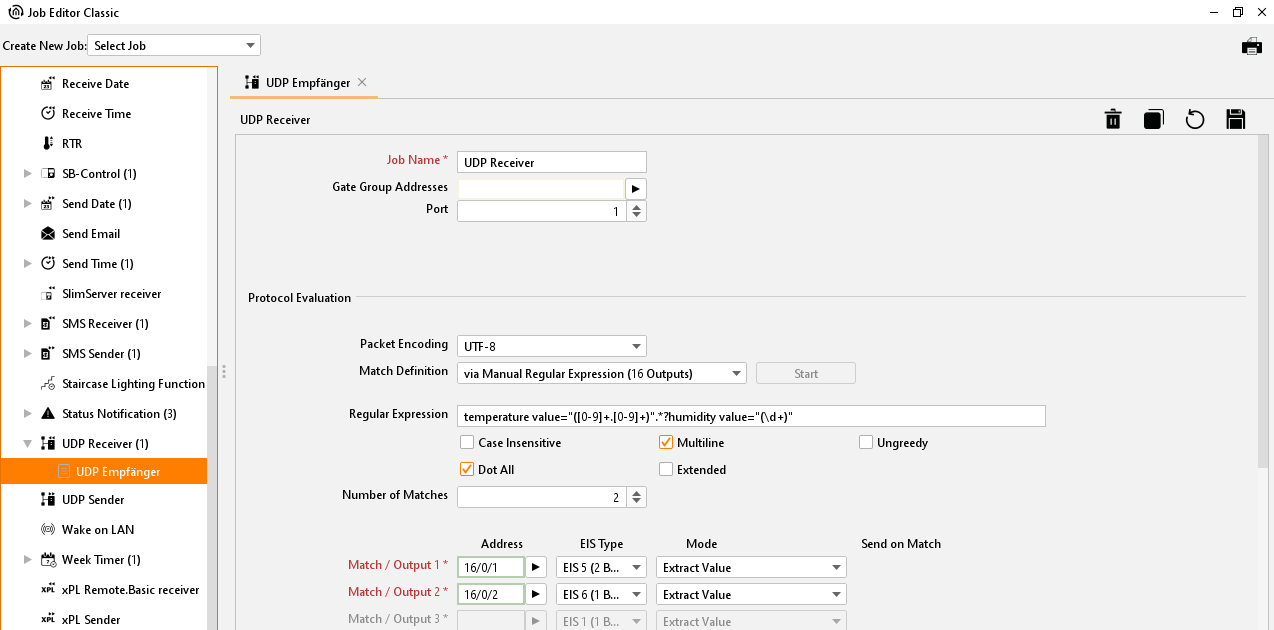Image resolution: width=1274 pixels, height=630 pixels.
Task: Click the reset/revert arrow icon
Action: pos(1194,120)
